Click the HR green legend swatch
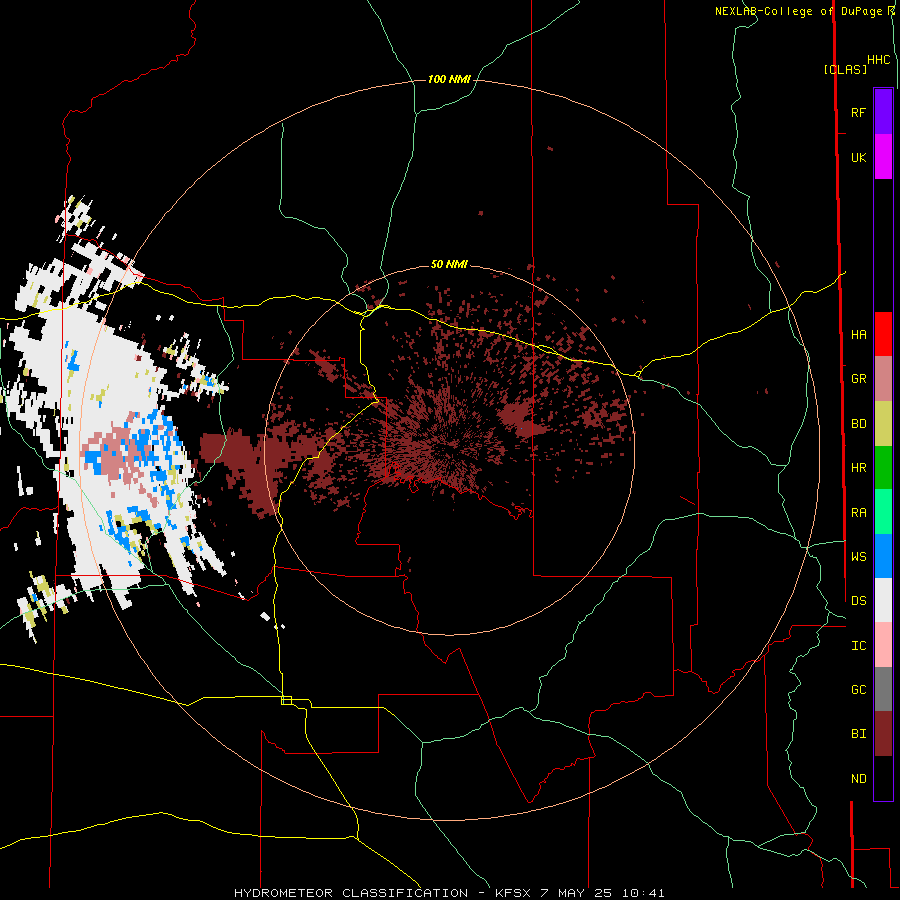This screenshot has height=900, width=900. pos(883,468)
